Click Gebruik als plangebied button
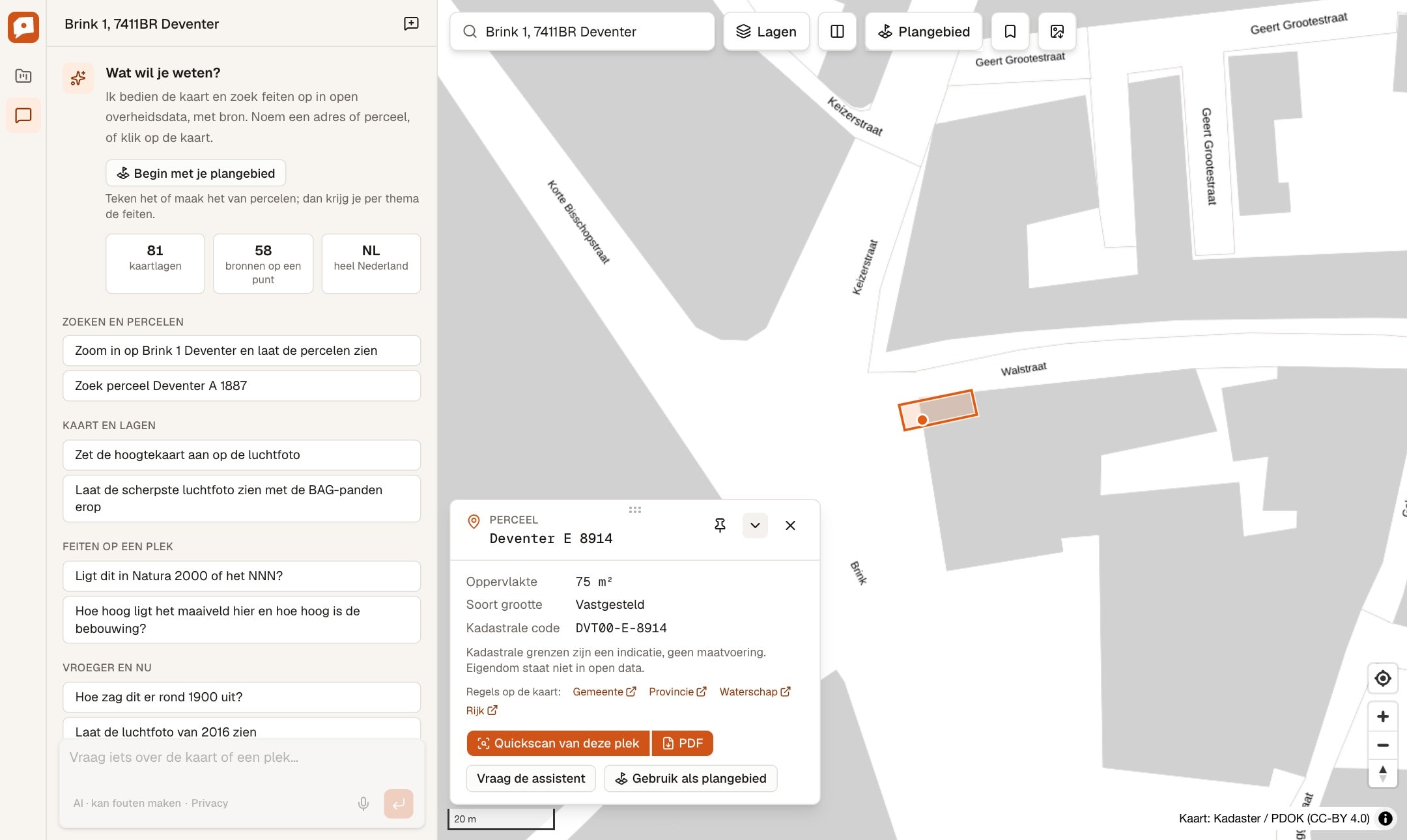The width and height of the screenshot is (1407, 840). tap(690, 778)
